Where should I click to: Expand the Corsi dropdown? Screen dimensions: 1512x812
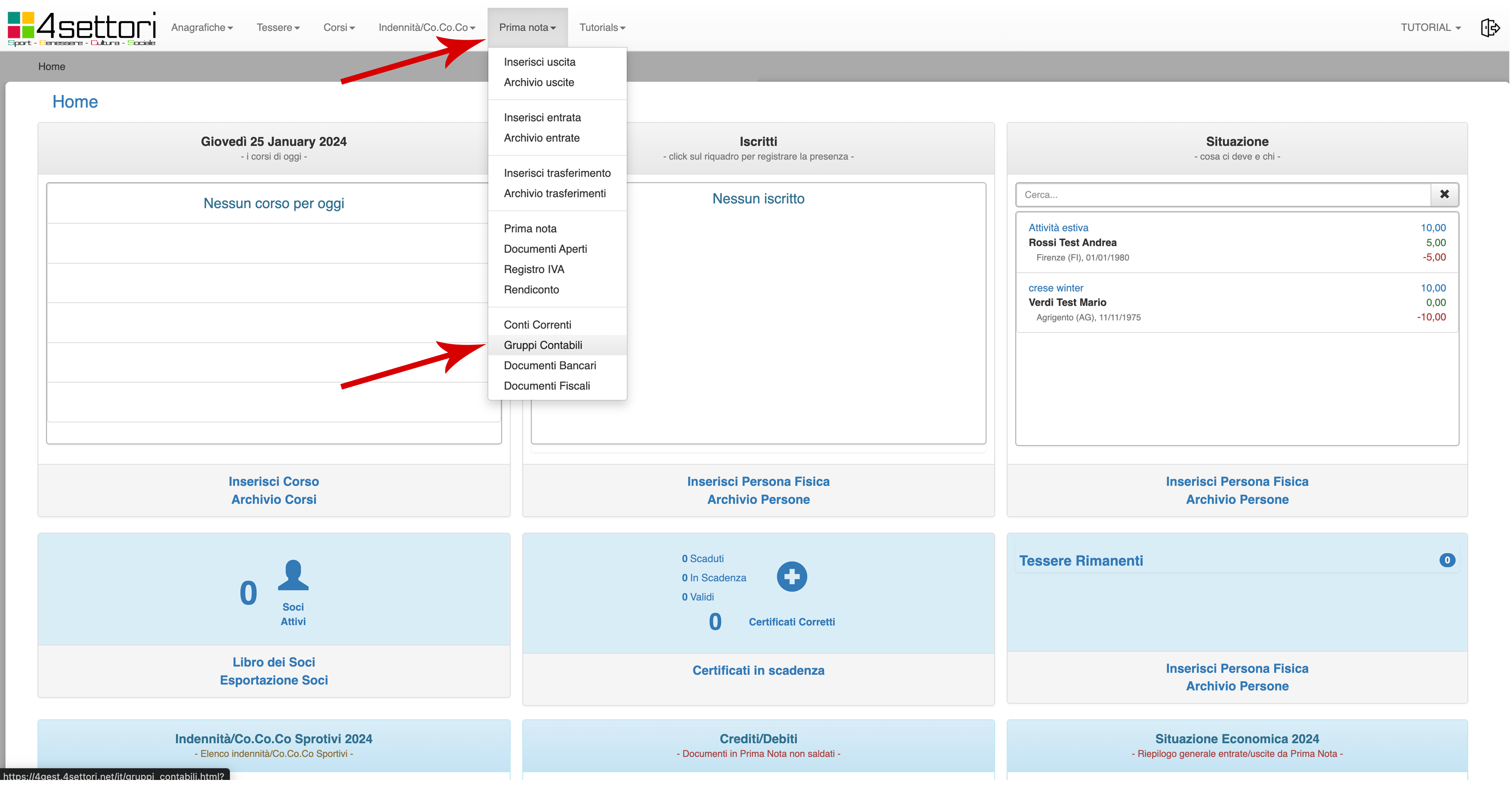[339, 28]
